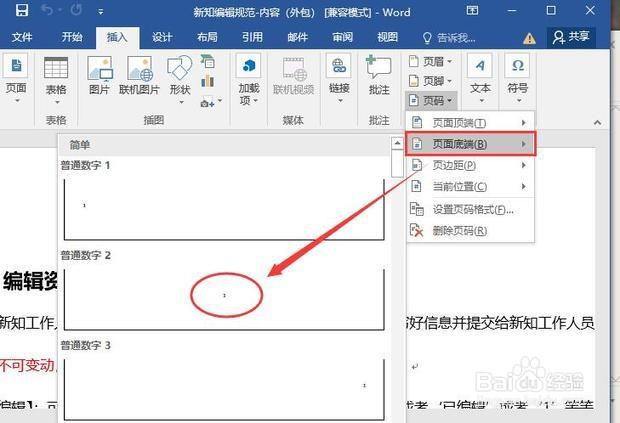
Task: Click 设置页码格式(F)... menu item
Action: tap(470, 210)
